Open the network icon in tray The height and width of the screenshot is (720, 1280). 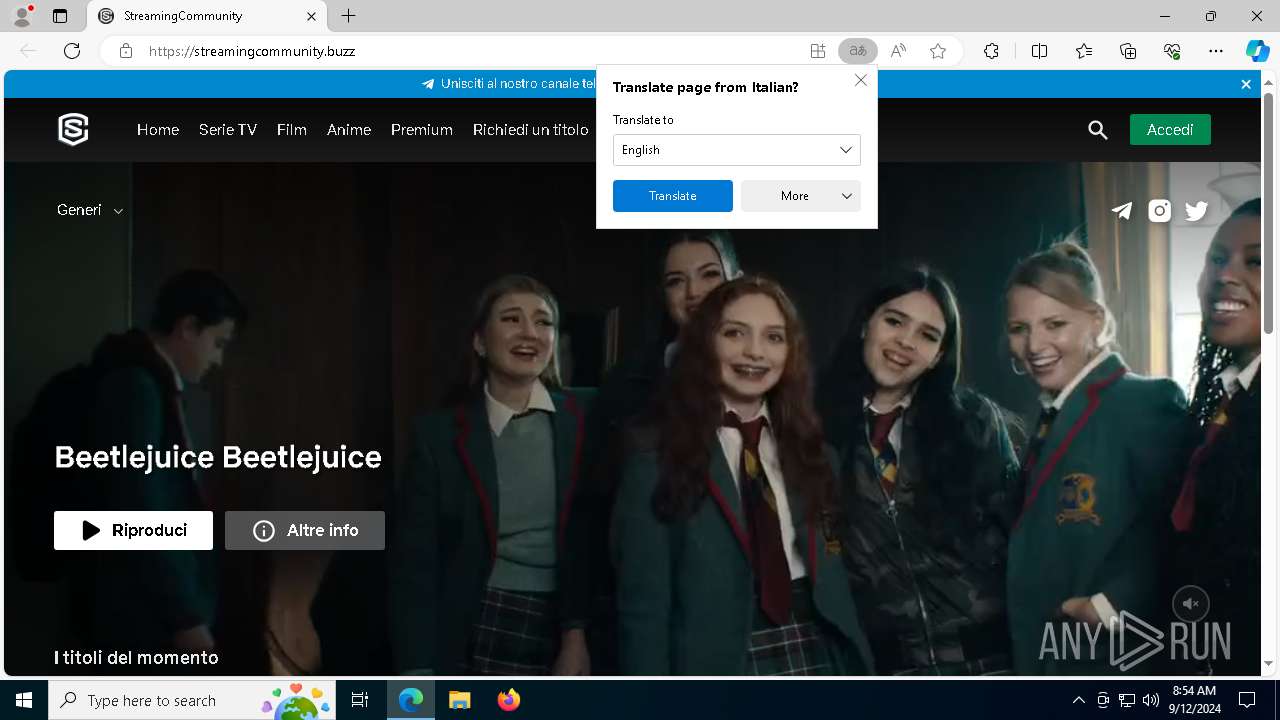1127,700
